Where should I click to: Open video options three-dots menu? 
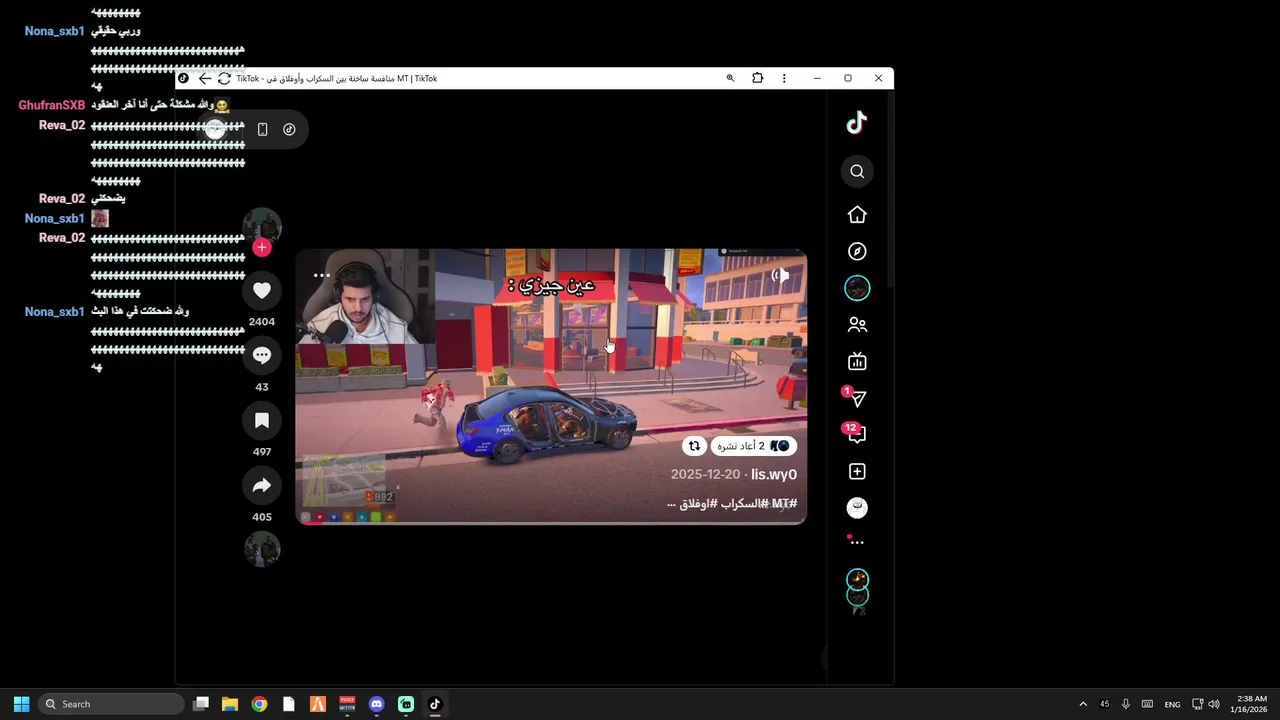point(321,275)
